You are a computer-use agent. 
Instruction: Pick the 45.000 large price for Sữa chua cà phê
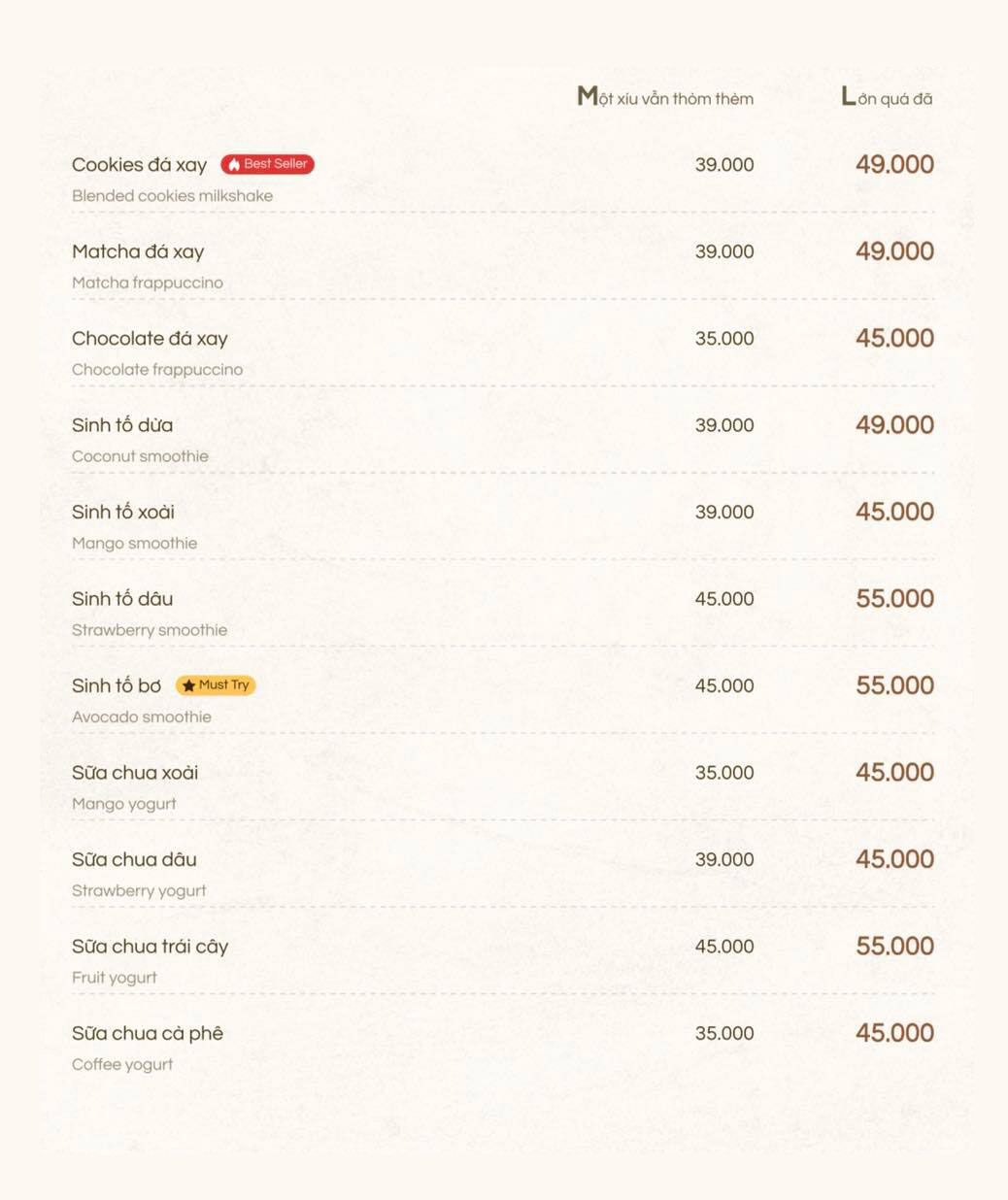(x=894, y=1033)
